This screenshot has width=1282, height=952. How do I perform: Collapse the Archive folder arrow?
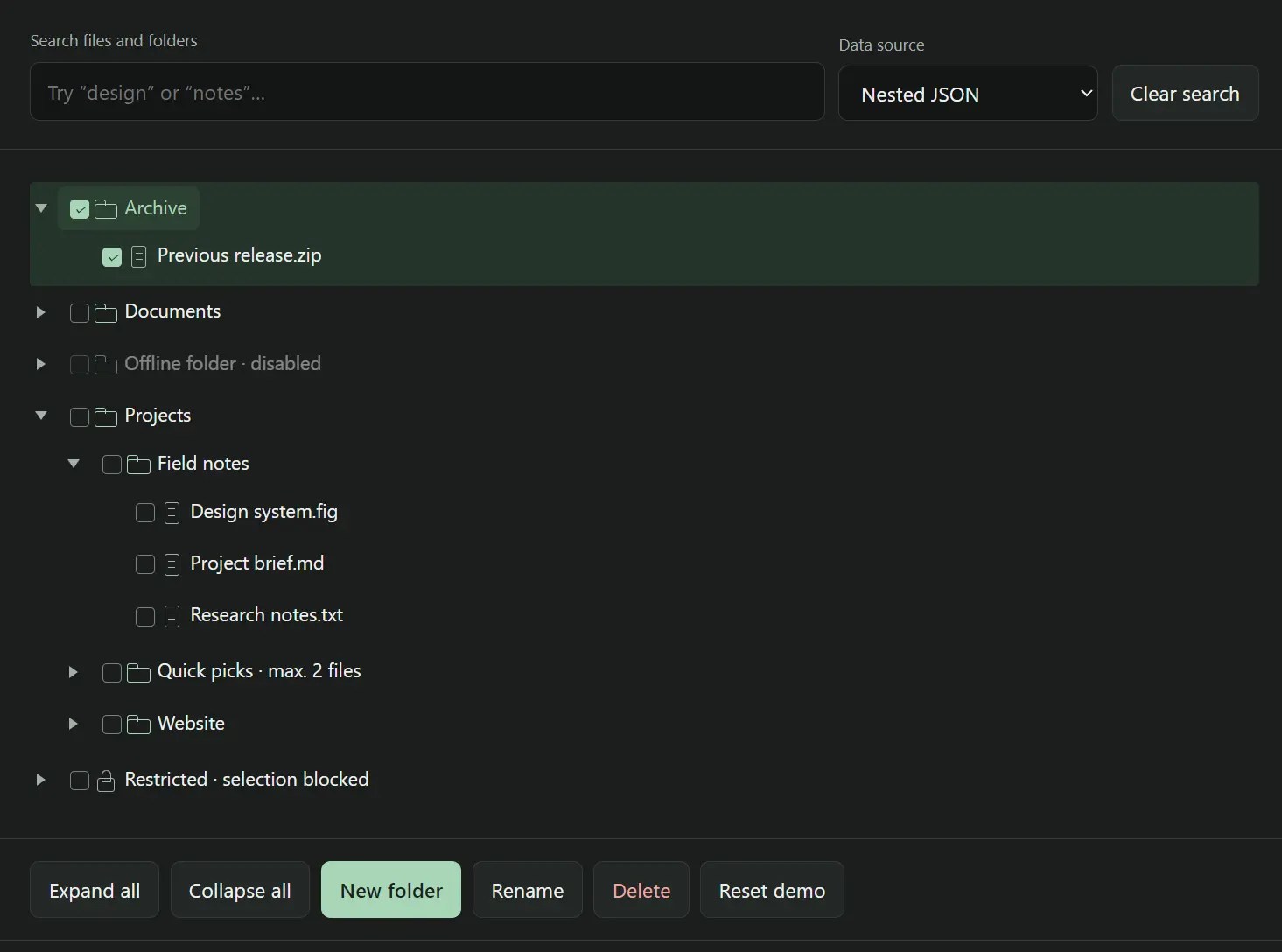click(x=41, y=208)
